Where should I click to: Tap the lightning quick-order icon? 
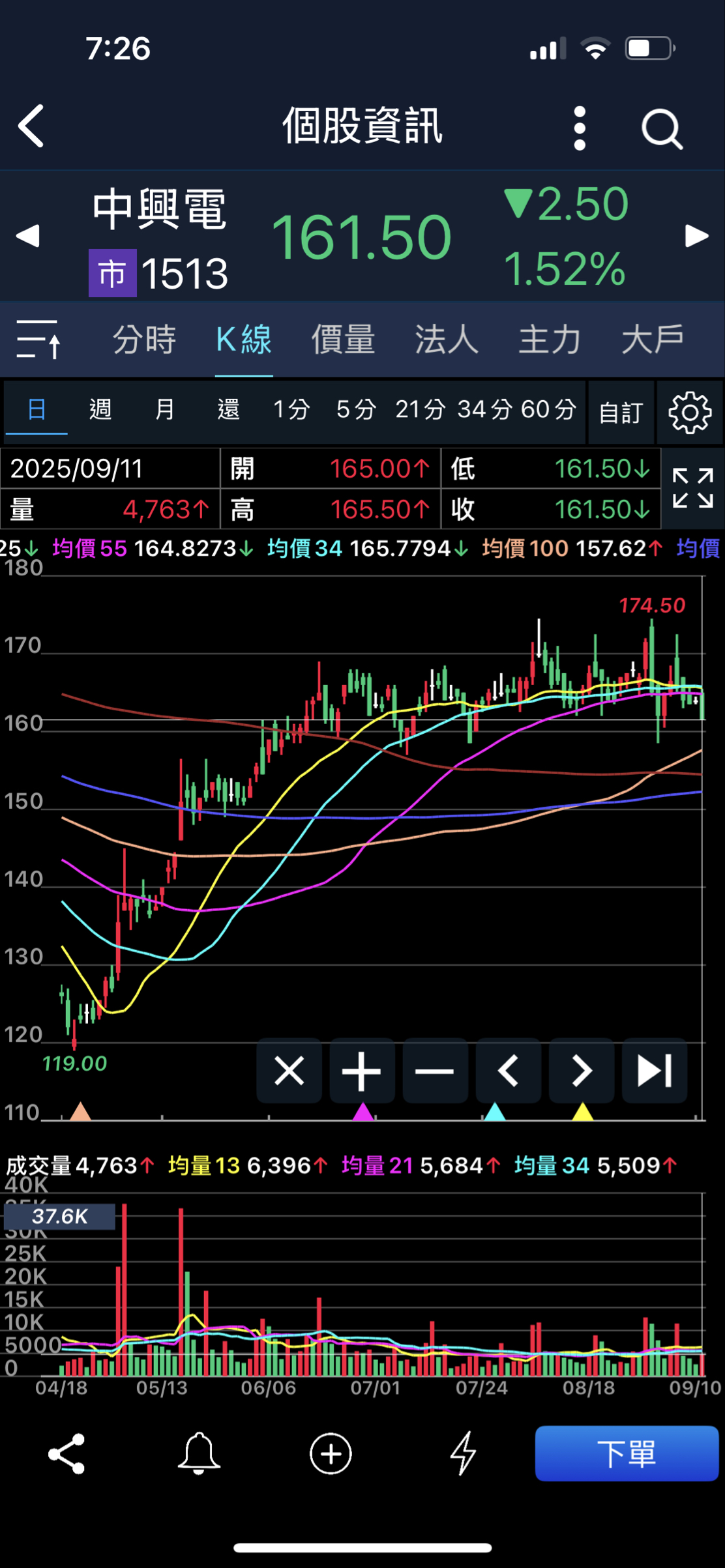(x=463, y=1453)
